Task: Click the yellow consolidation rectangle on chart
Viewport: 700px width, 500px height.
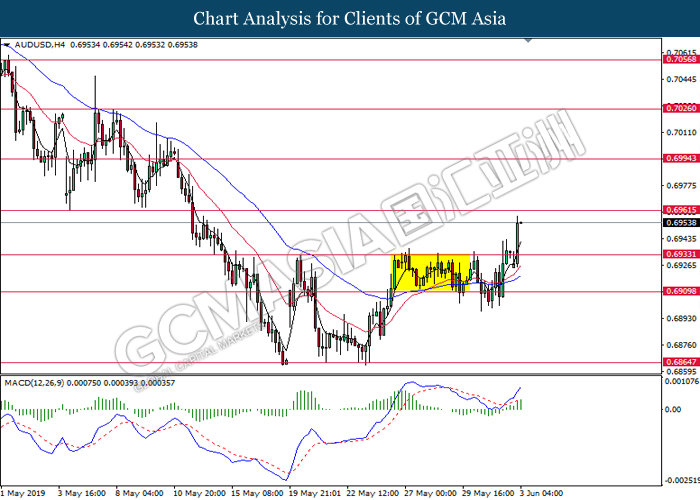Action: coord(431,273)
